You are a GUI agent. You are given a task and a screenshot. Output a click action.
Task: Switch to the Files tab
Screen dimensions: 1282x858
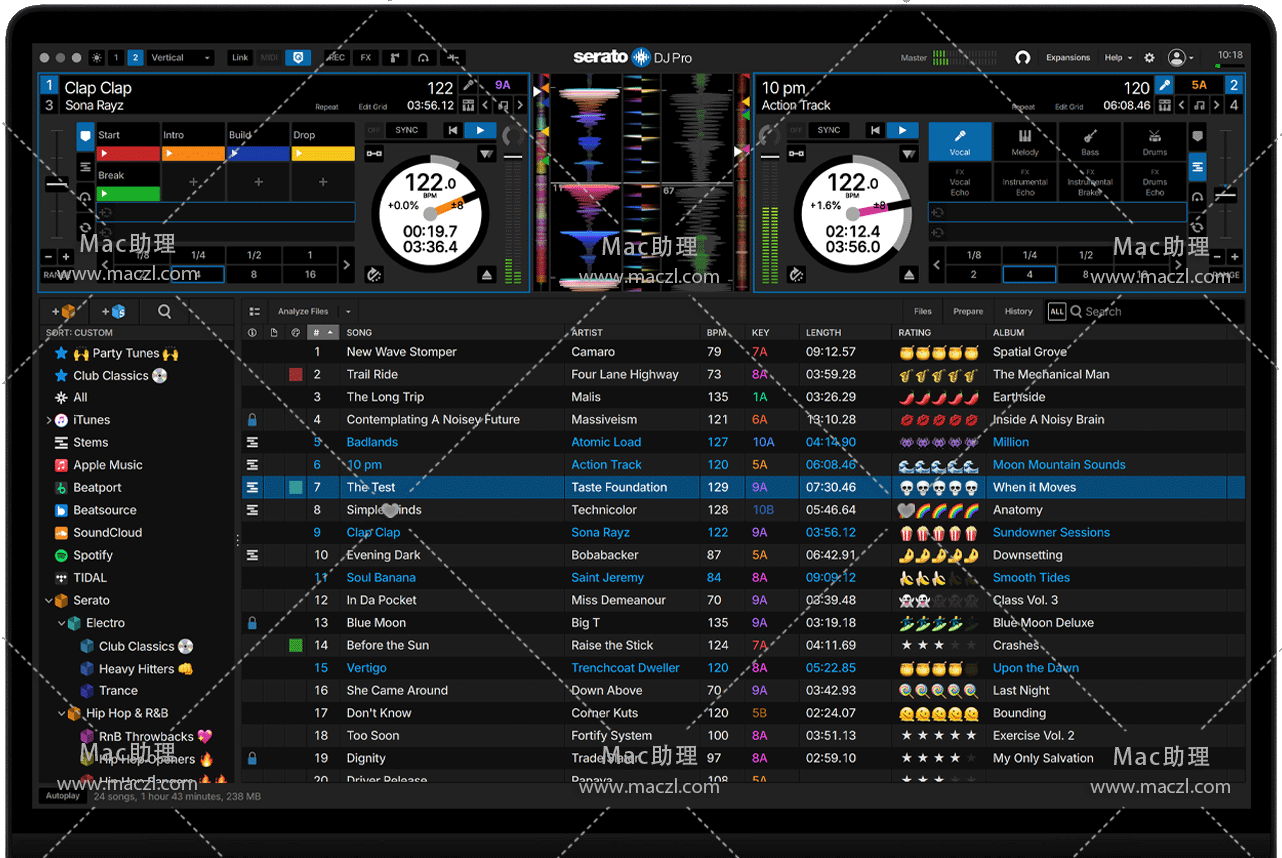(923, 312)
